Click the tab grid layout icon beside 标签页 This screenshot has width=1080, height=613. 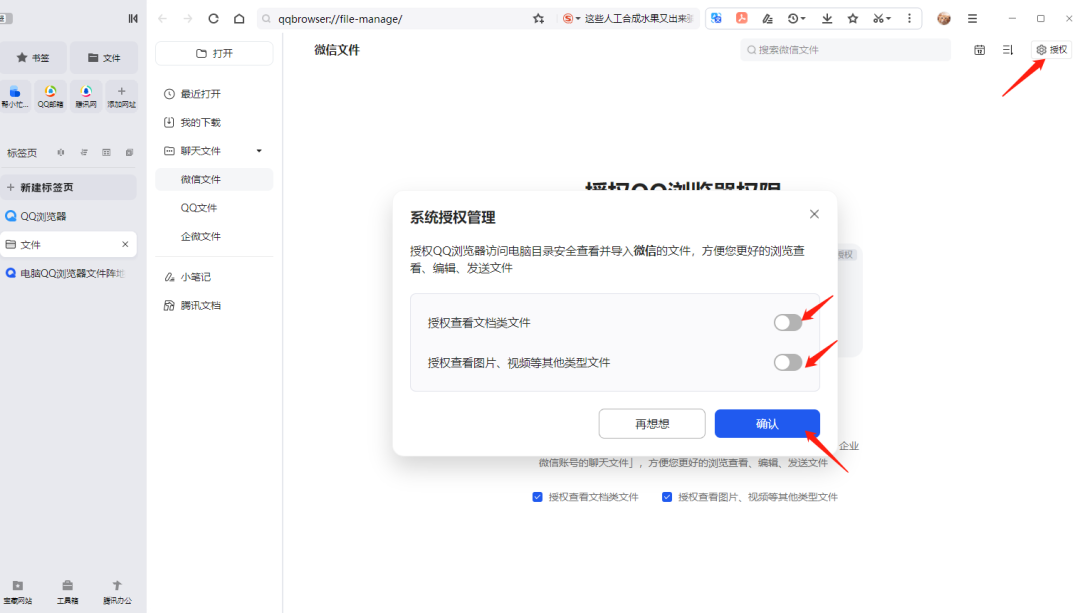pyautogui.click(x=106, y=152)
